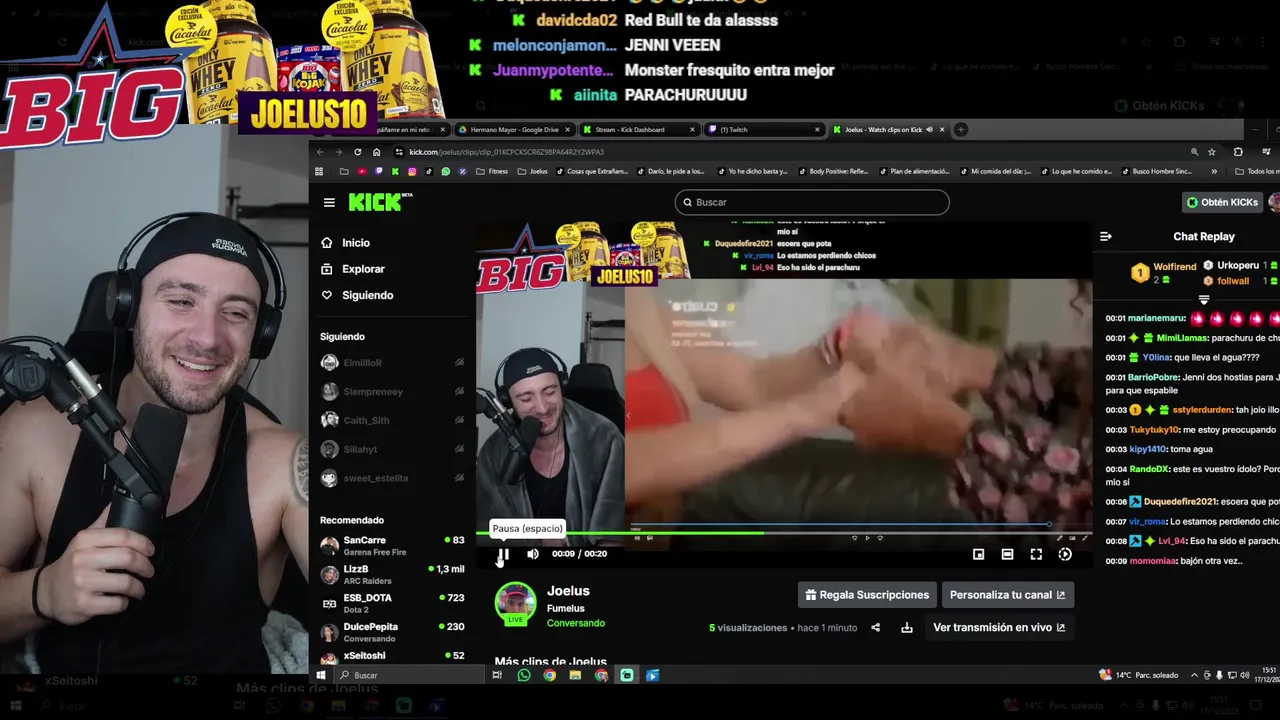Open followed channel Siempreneey
Image resolution: width=1280 pixels, height=720 pixels.
392,392
